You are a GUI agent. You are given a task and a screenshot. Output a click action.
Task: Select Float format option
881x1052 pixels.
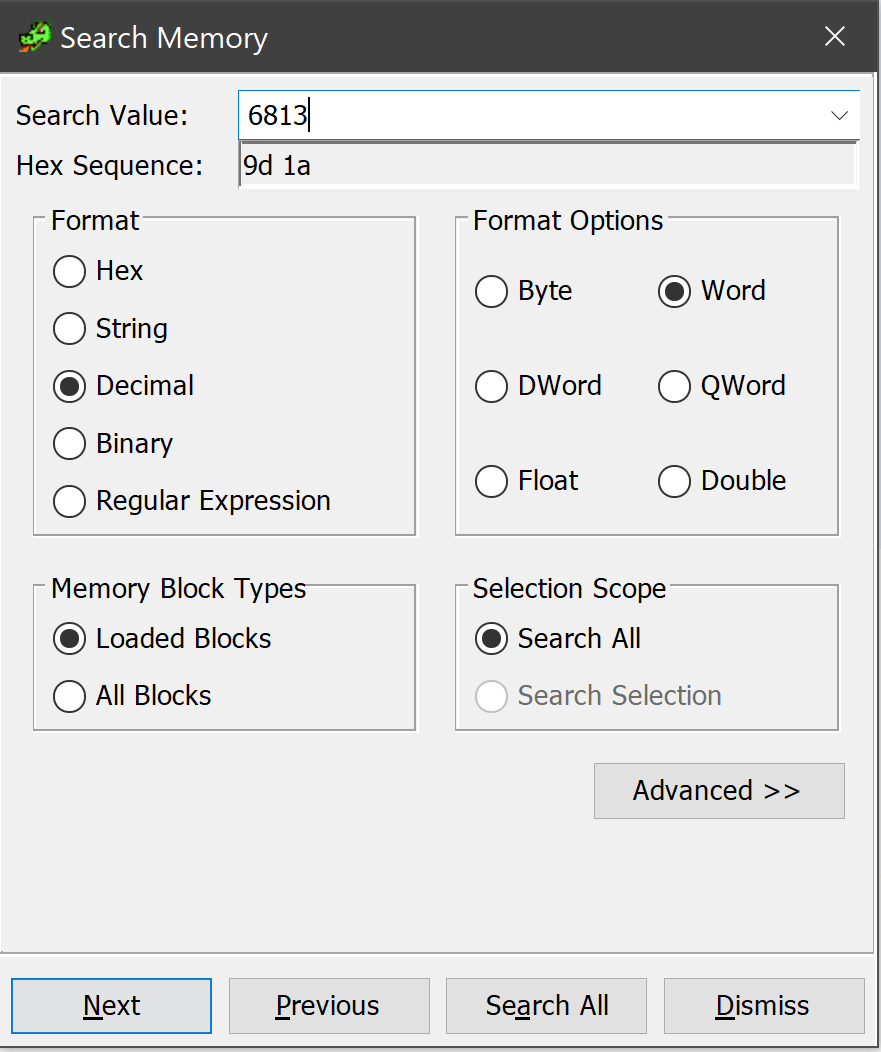coord(492,481)
